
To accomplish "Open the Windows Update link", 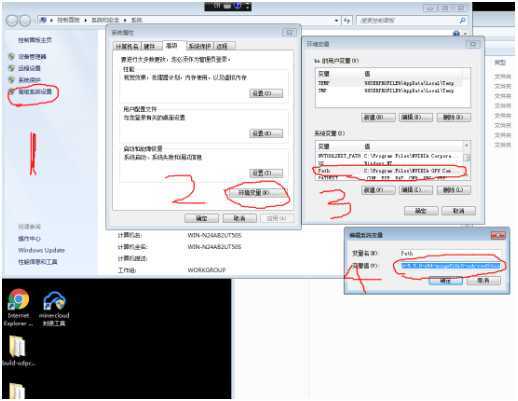I will click(41, 250).
